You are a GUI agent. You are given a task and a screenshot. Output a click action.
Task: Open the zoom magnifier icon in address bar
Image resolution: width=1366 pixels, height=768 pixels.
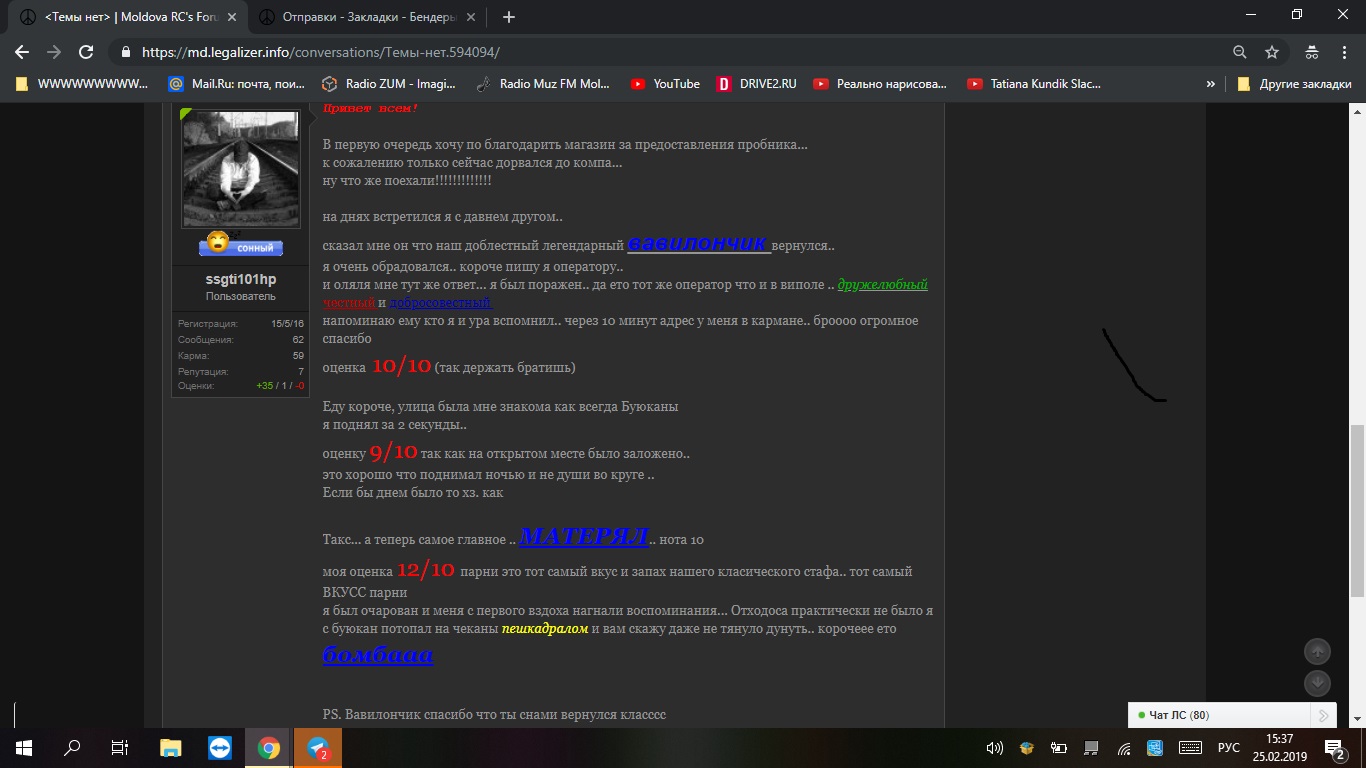pyautogui.click(x=1240, y=52)
